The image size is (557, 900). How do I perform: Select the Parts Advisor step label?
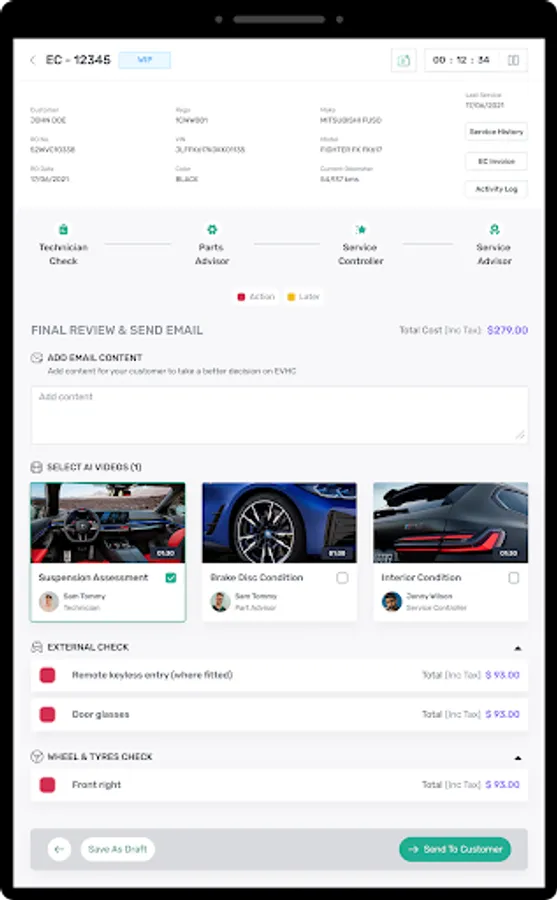[x=212, y=254]
